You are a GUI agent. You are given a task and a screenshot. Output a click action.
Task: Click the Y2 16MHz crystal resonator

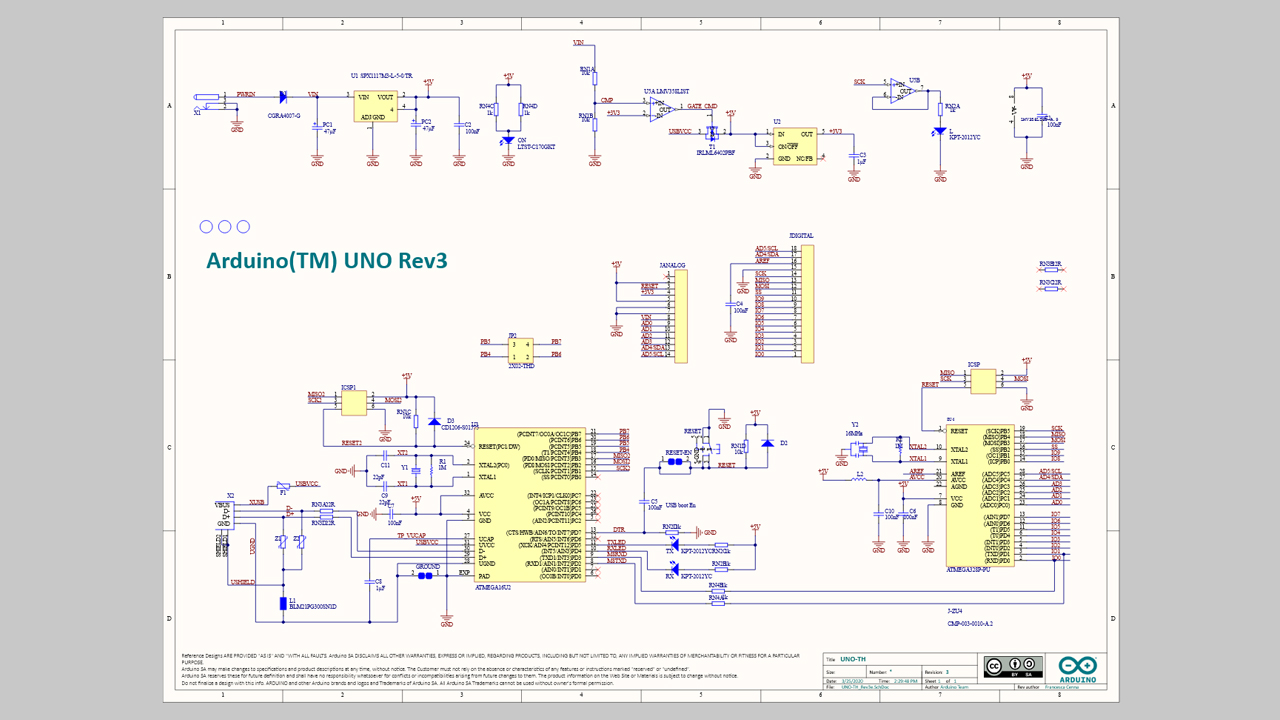point(862,447)
